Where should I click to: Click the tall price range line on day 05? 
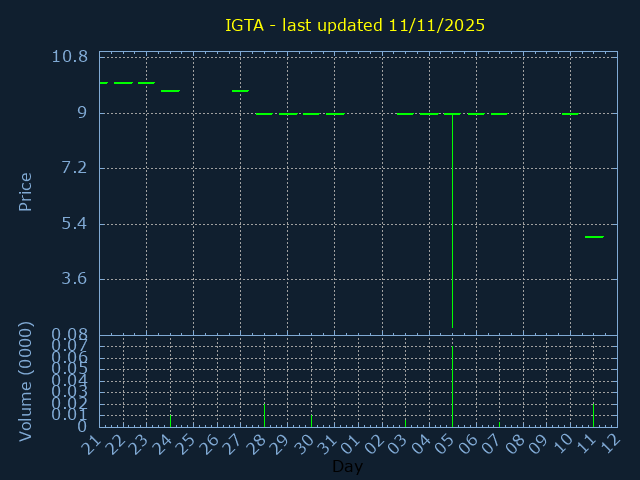[x=452, y=220]
